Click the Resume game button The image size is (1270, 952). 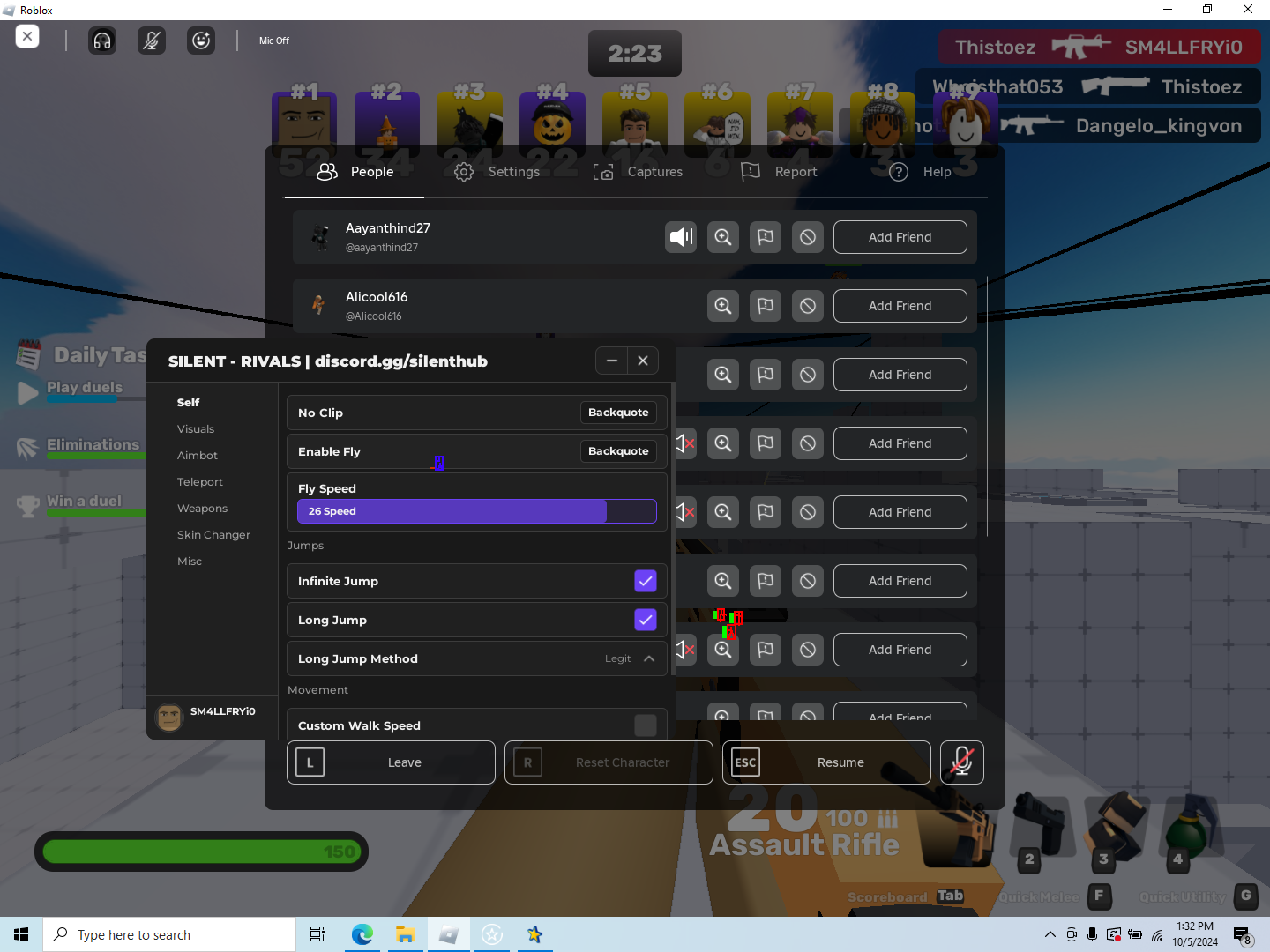coord(826,762)
